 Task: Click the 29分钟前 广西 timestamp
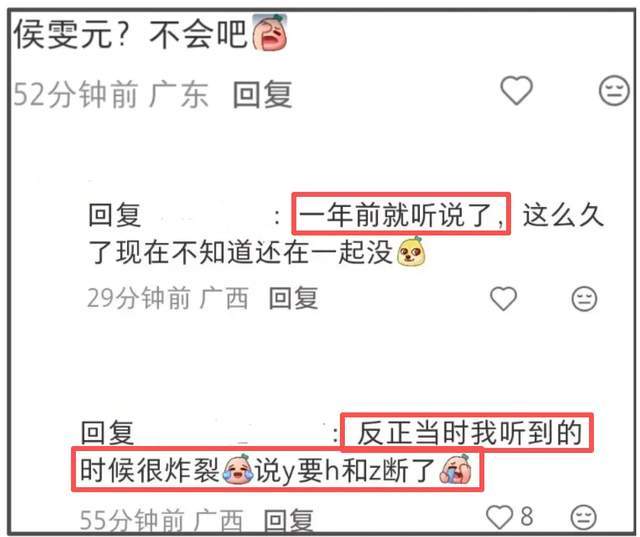point(168,298)
